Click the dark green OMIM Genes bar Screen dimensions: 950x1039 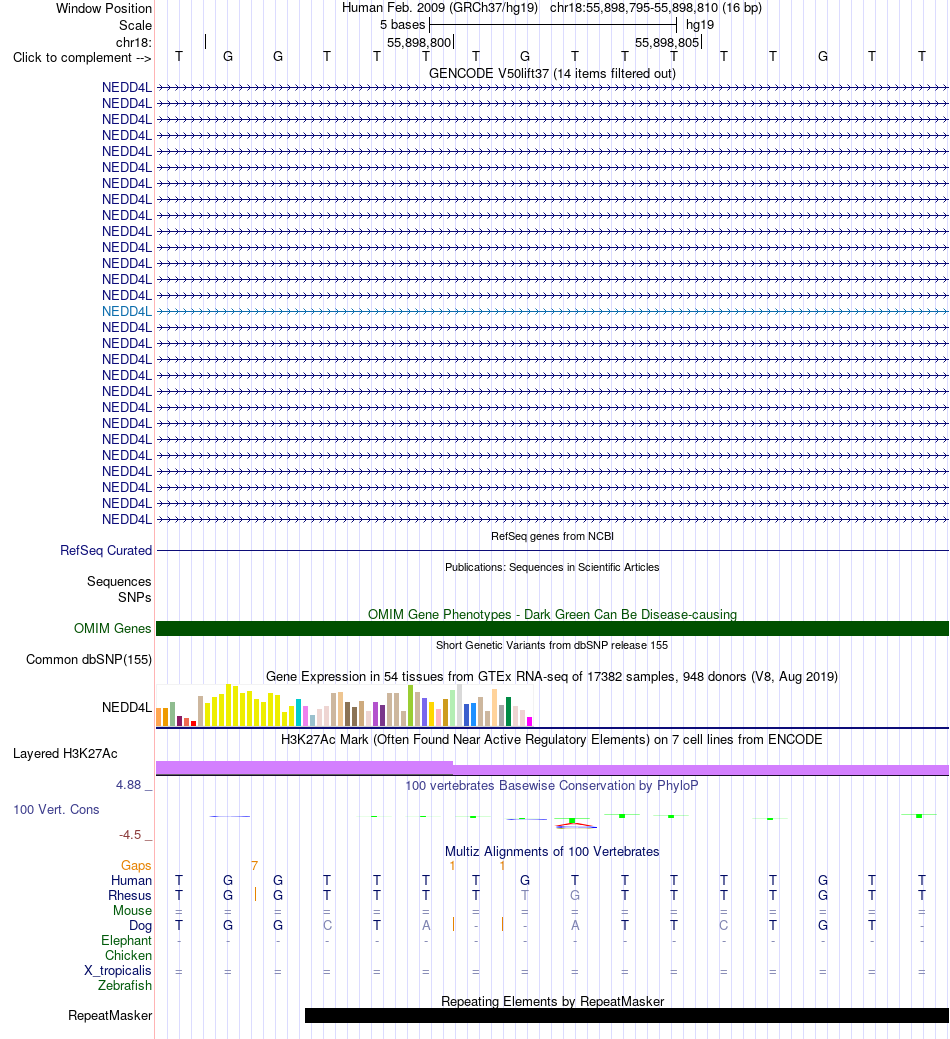tap(552, 628)
